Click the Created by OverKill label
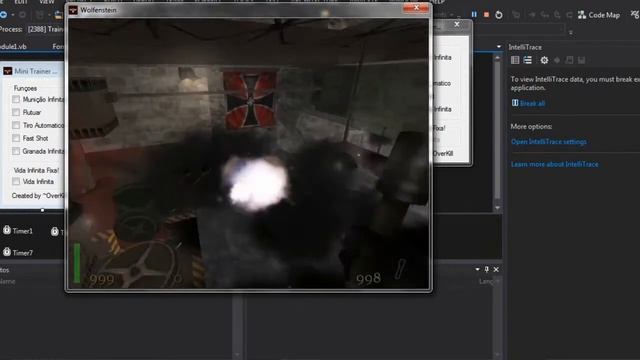640x360 pixels. click(38, 196)
